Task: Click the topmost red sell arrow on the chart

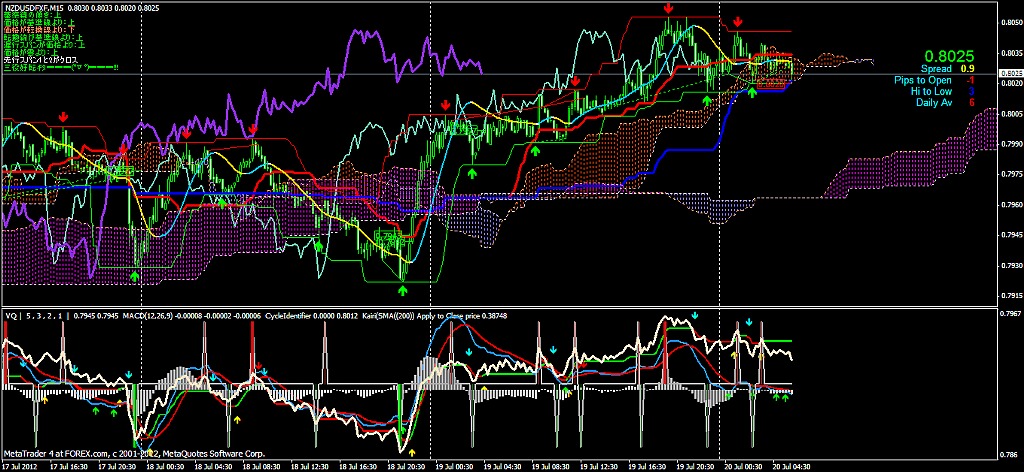Action: [x=668, y=9]
